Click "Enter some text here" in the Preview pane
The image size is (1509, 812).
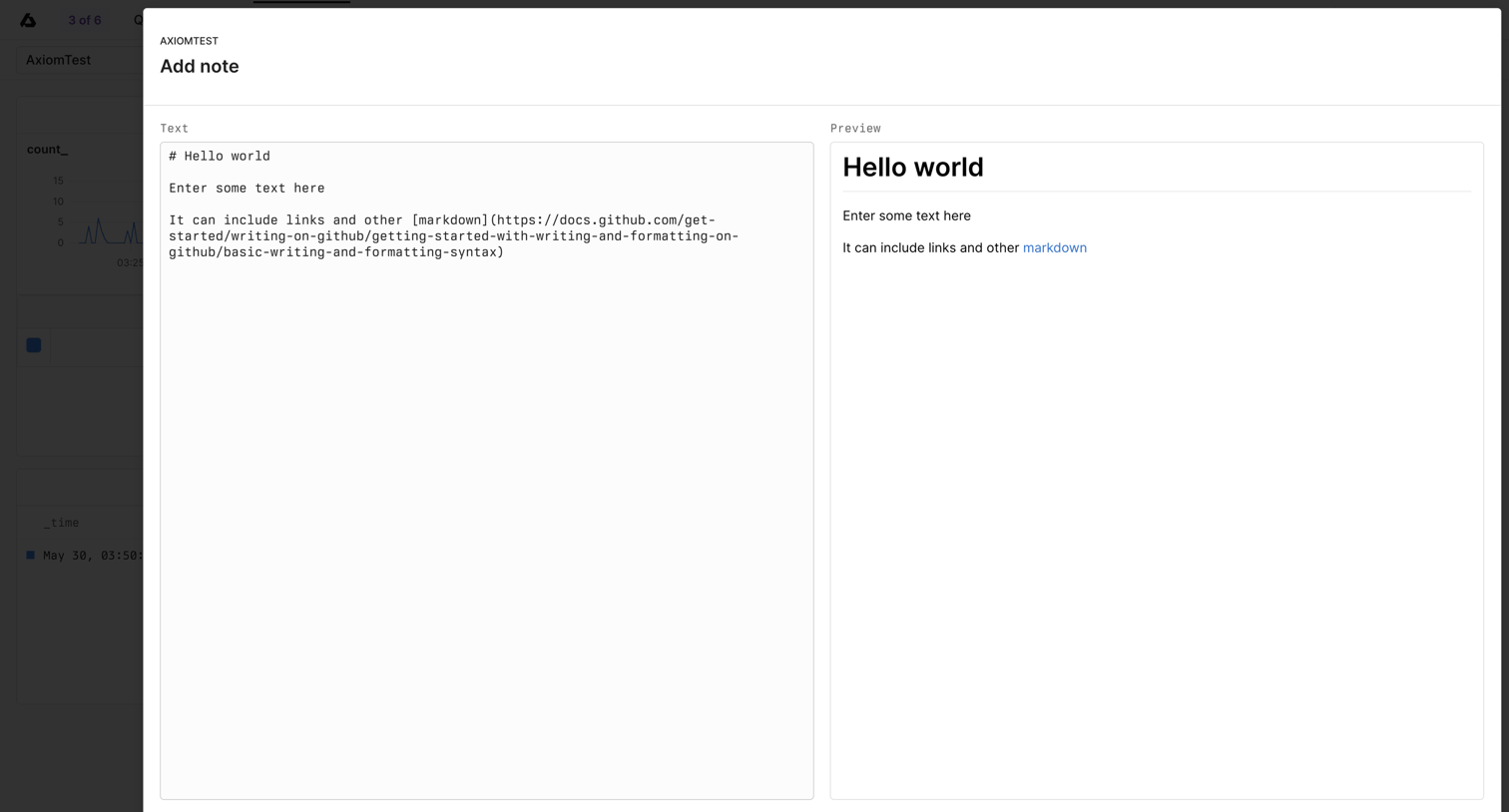pos(906,215)
